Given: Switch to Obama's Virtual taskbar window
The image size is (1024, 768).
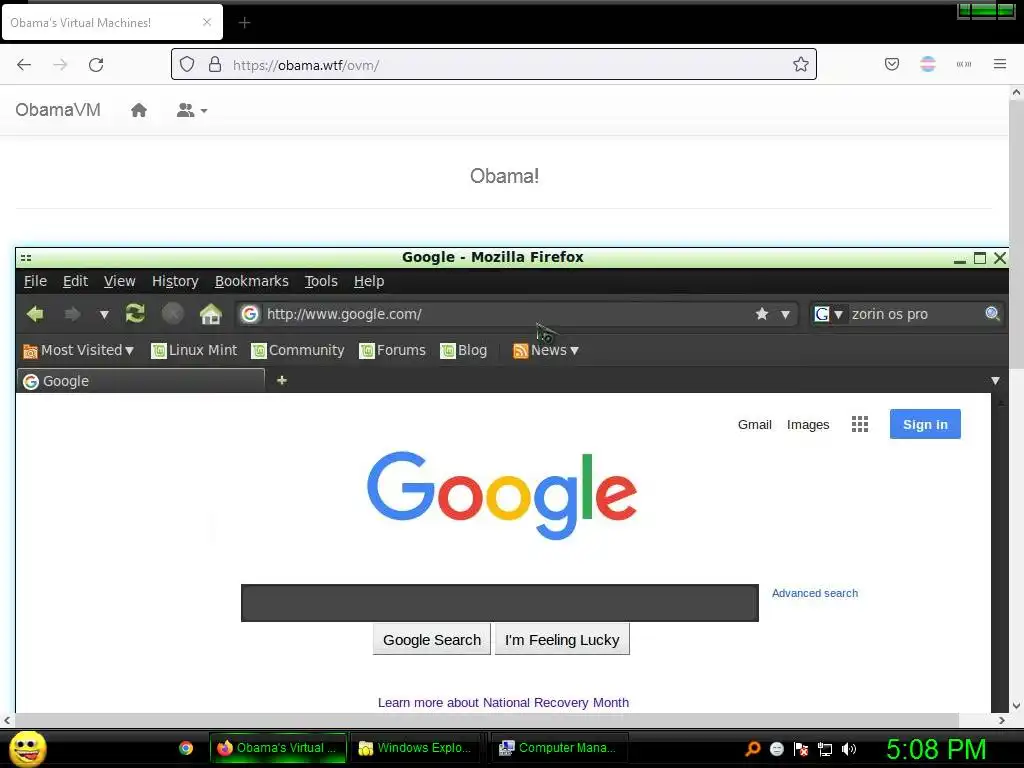Looking at the screenshot, I should 278,748.
